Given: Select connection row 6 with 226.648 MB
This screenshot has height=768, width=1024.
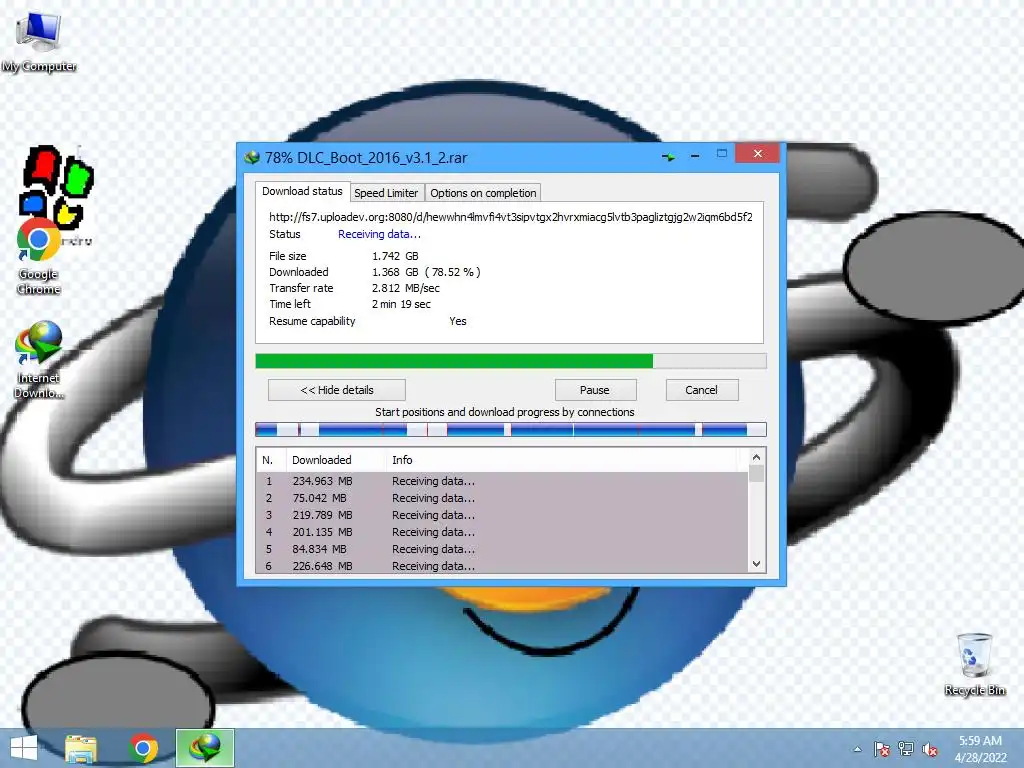Looking at the screenshot, I should [503, 566].
